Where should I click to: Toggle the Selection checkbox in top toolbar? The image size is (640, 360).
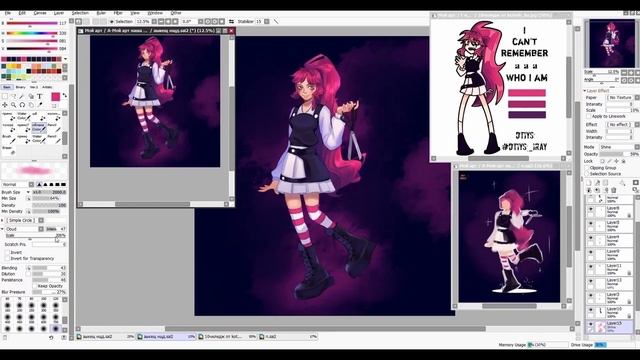point(112,21)
